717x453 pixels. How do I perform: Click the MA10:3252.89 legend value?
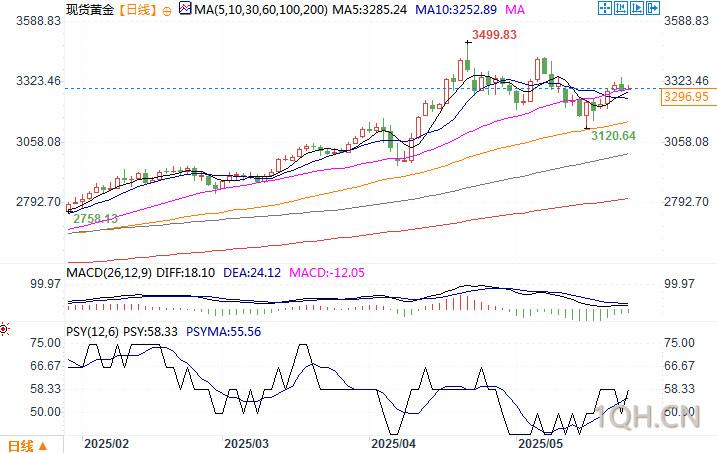click(456, 10)
